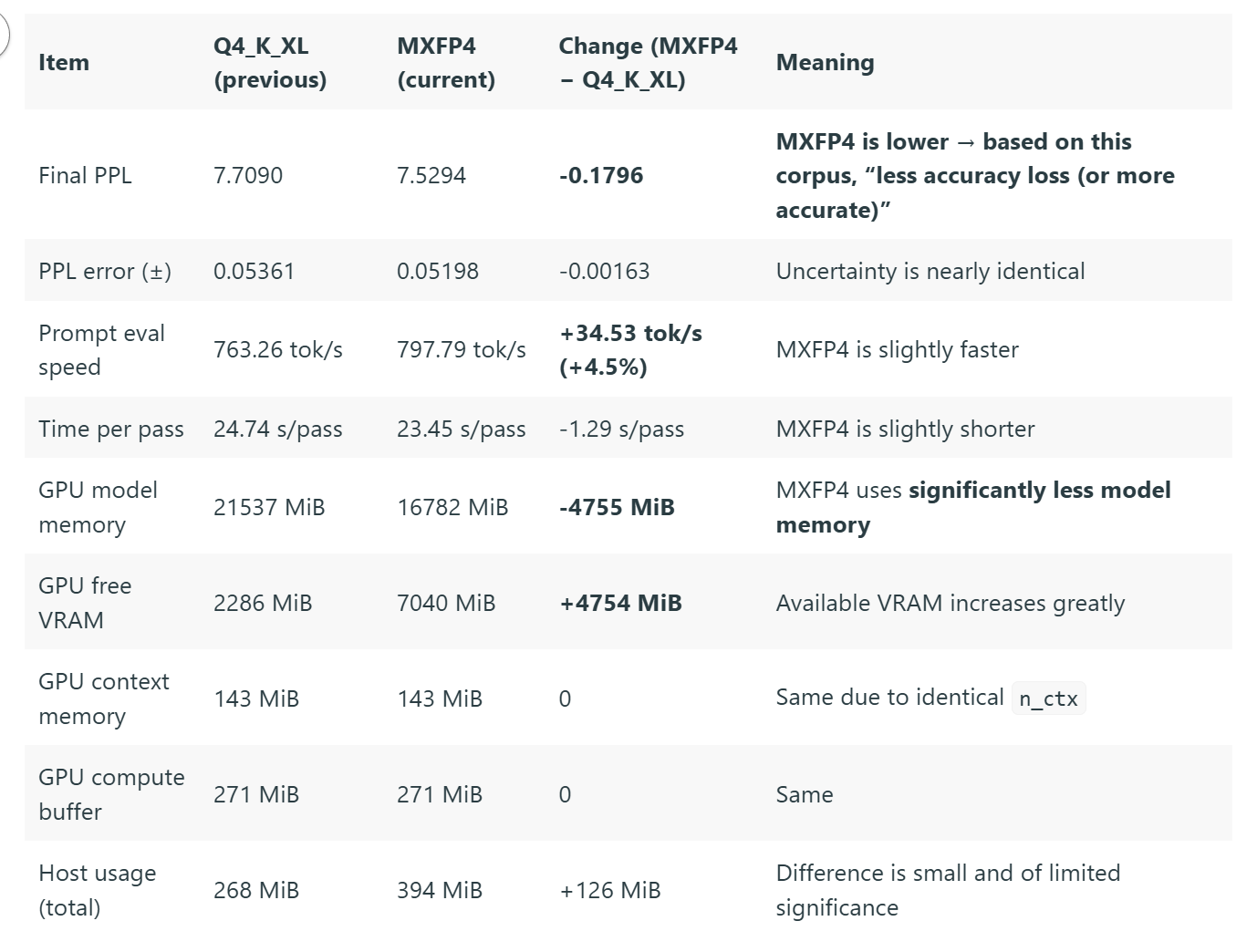Viewport: 1257px width, 952px height.
Task: Click the 797.79 tok/s speed cell
Action: 461,349
